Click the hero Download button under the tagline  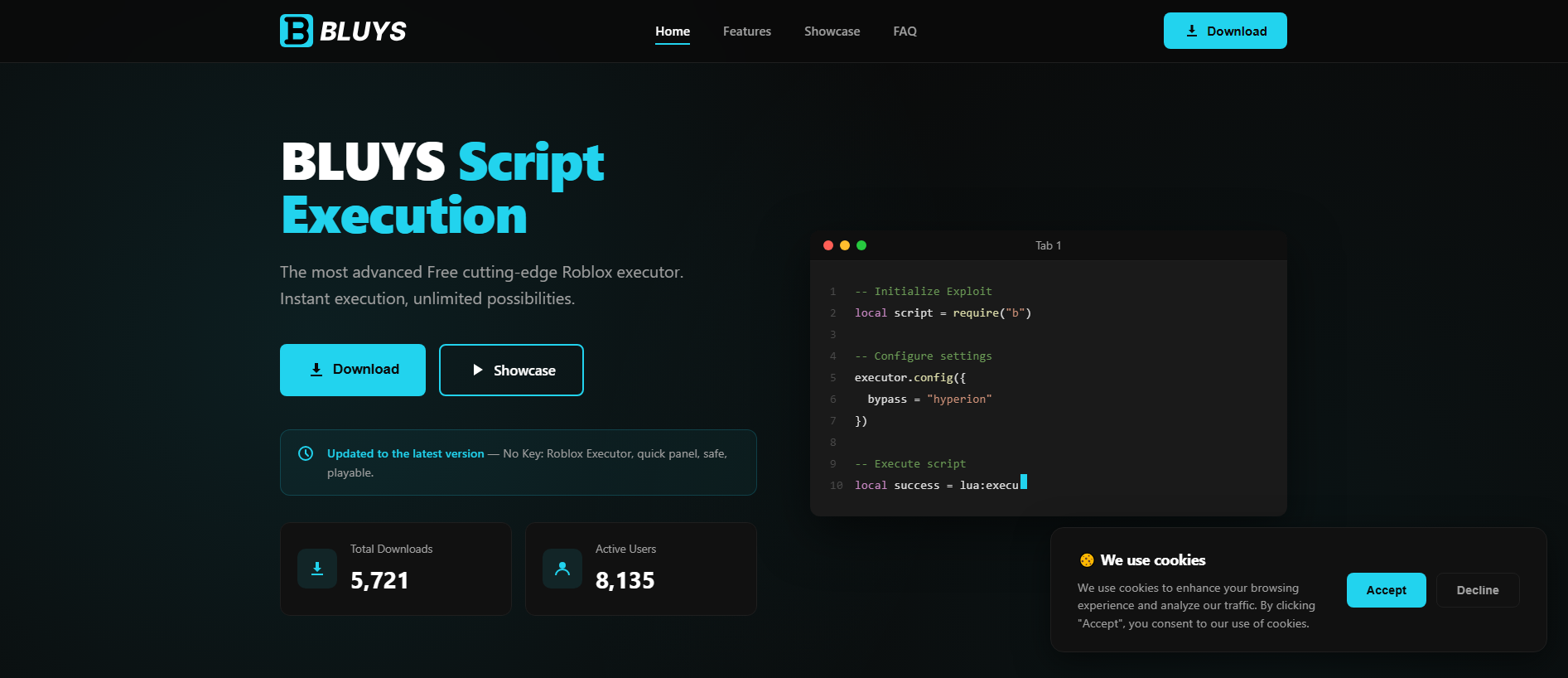coord(353,370)
